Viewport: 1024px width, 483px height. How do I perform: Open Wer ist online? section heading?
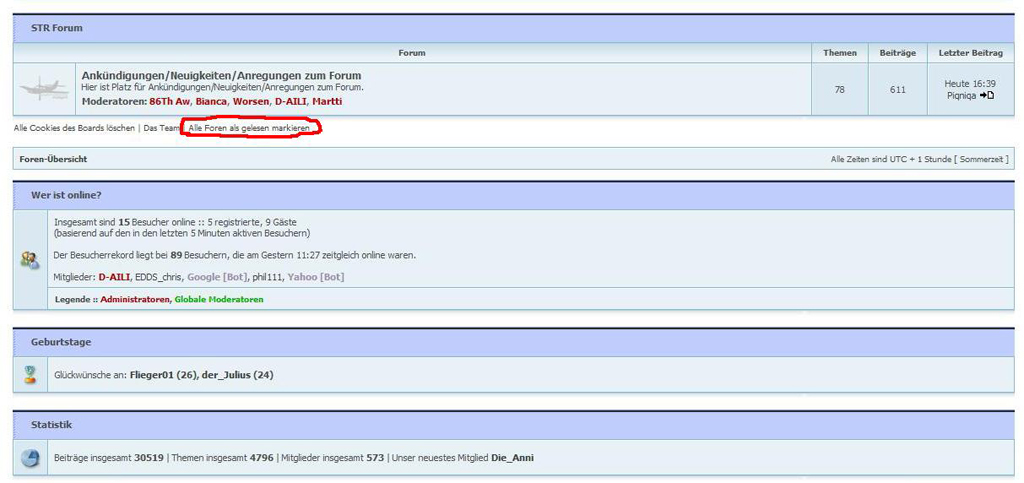[66, 195]
